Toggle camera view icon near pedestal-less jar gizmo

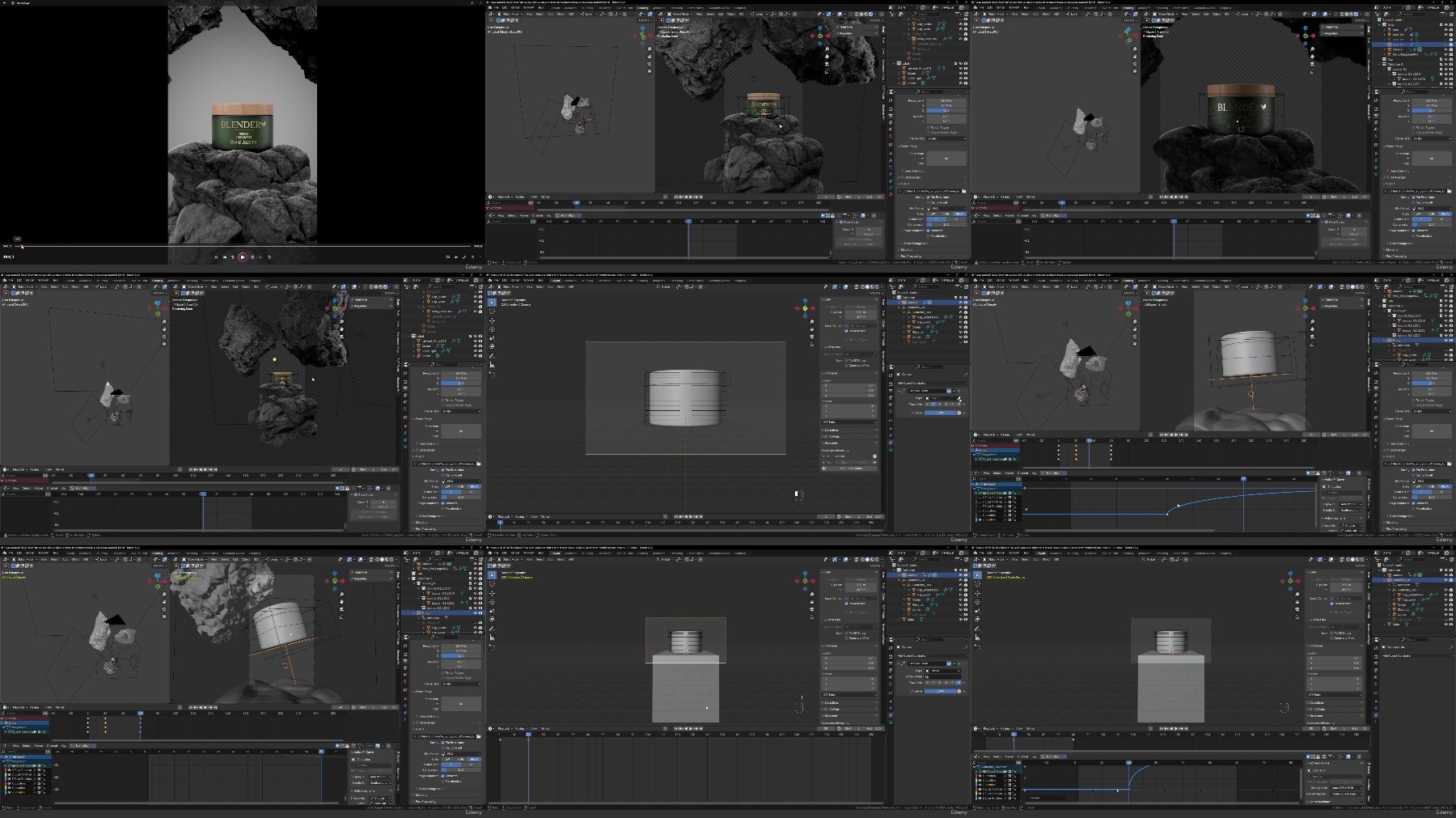812,337
